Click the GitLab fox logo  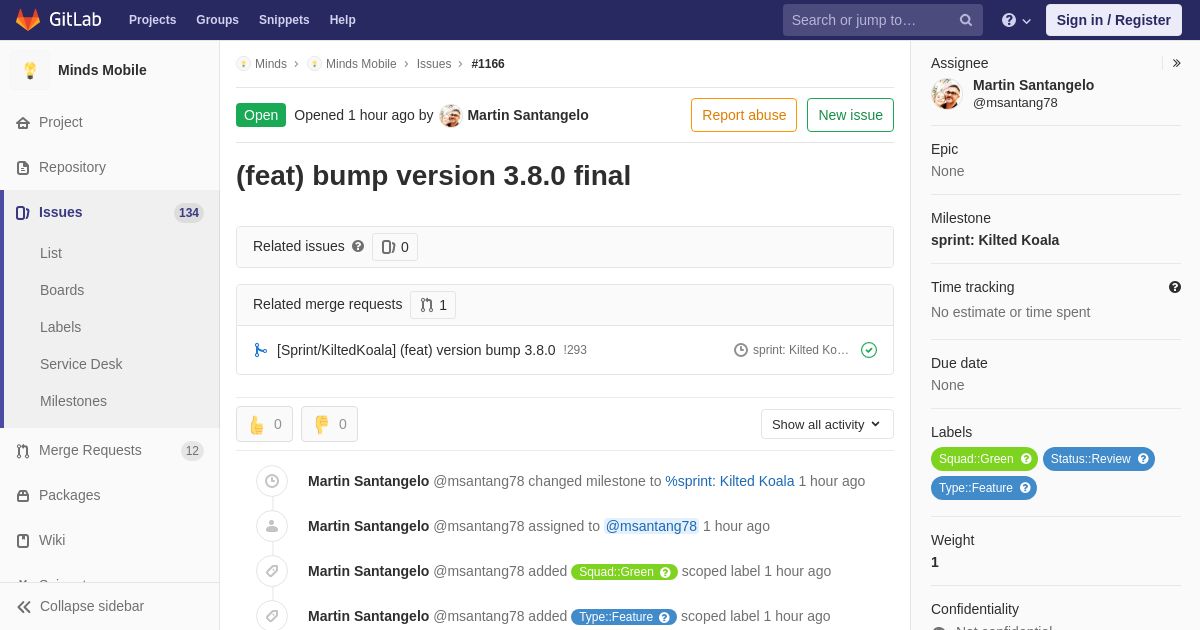click(x=28, y=20)
